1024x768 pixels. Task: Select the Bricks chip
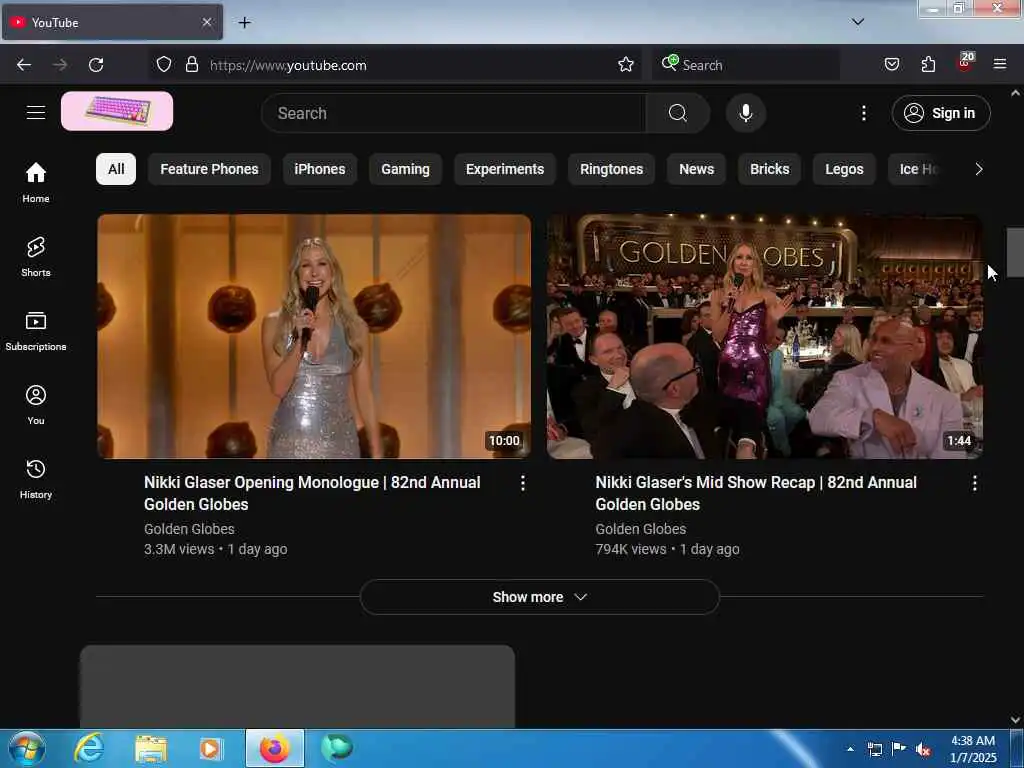coord(769,169)
